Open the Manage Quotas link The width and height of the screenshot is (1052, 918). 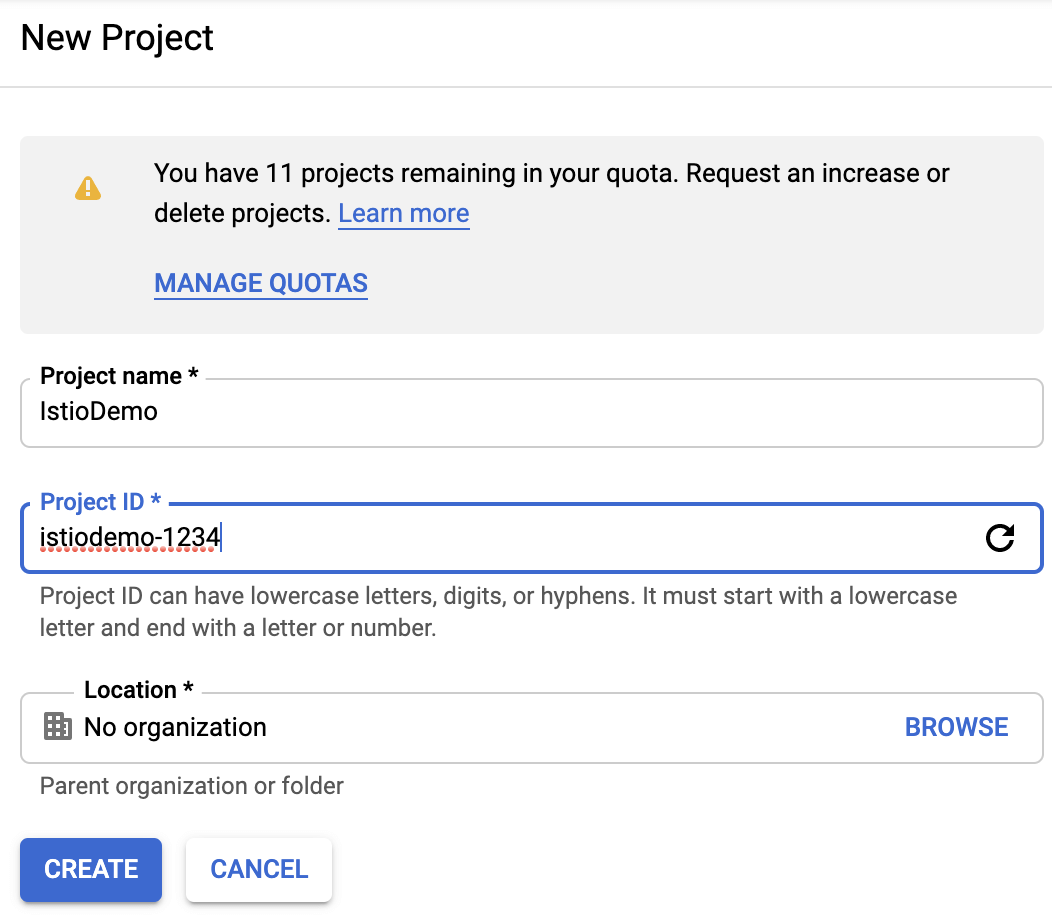pyautogui.click(x=261, y=283)
